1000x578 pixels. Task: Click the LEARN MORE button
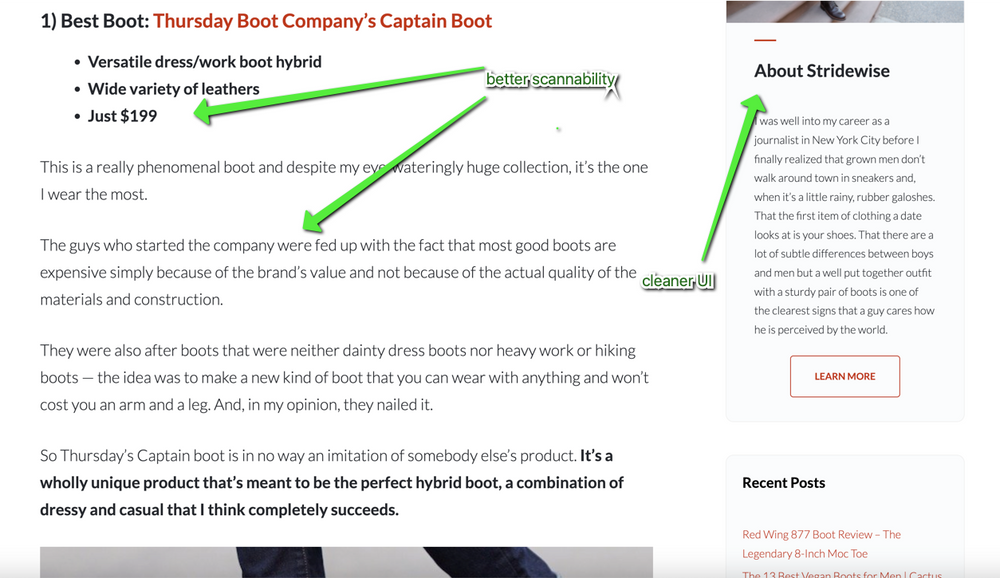[x=844, y=376]
